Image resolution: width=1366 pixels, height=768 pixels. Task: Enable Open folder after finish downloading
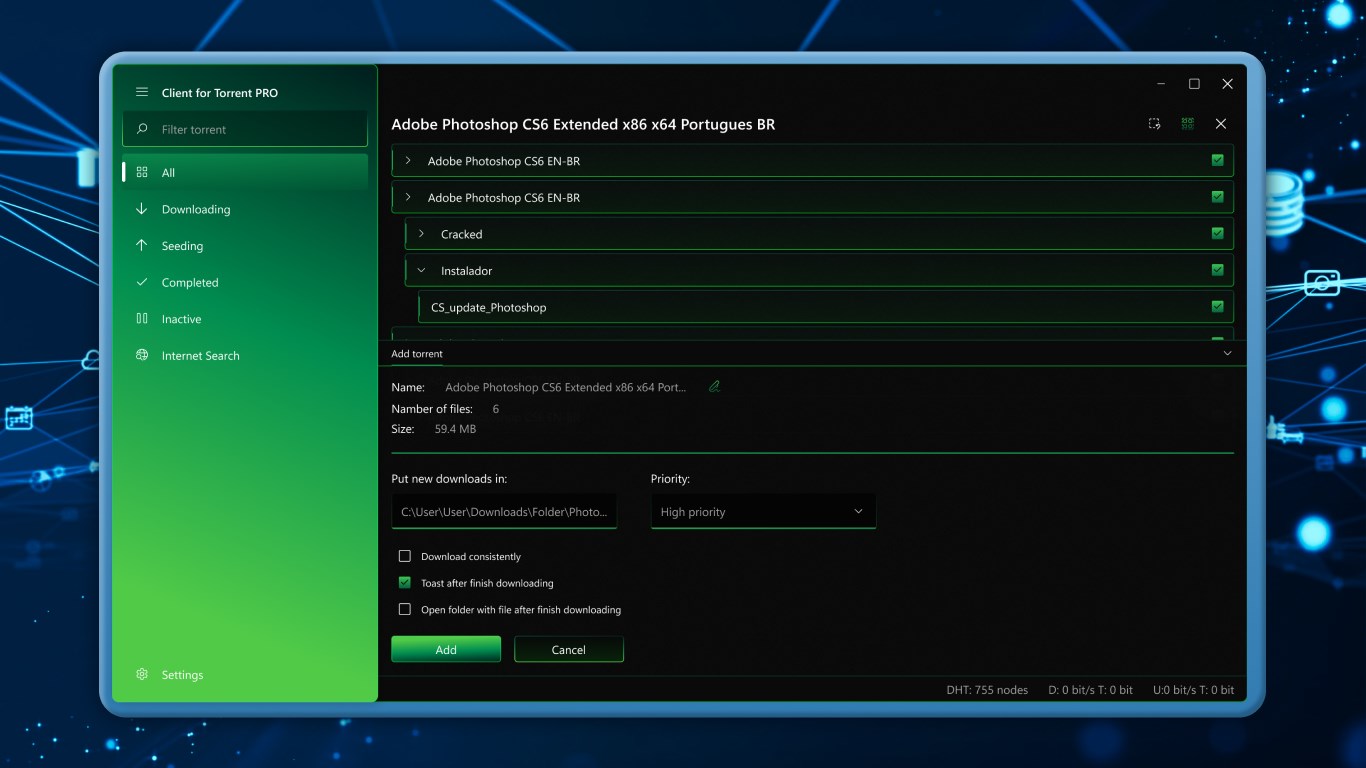pyautogui.click(x=405, y=609)
